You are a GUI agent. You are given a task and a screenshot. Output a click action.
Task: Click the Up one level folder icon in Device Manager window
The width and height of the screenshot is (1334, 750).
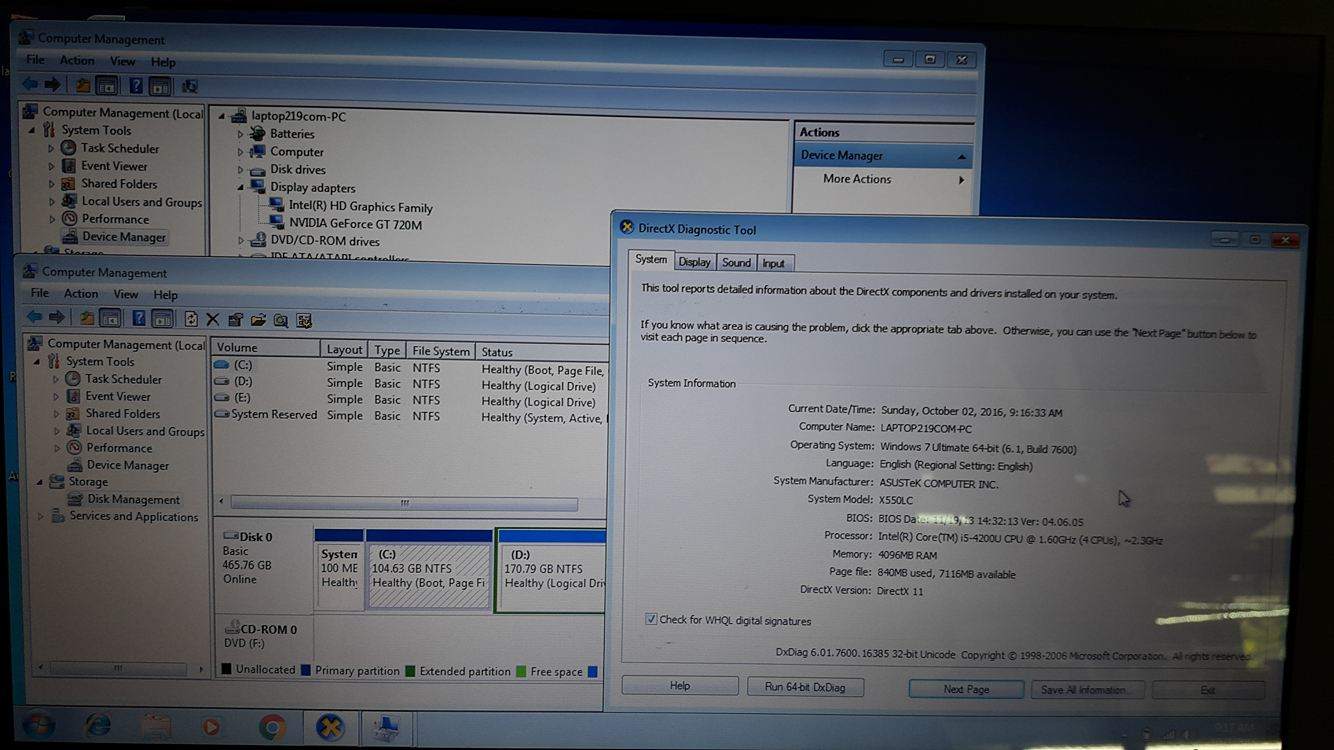coord(83,86)
